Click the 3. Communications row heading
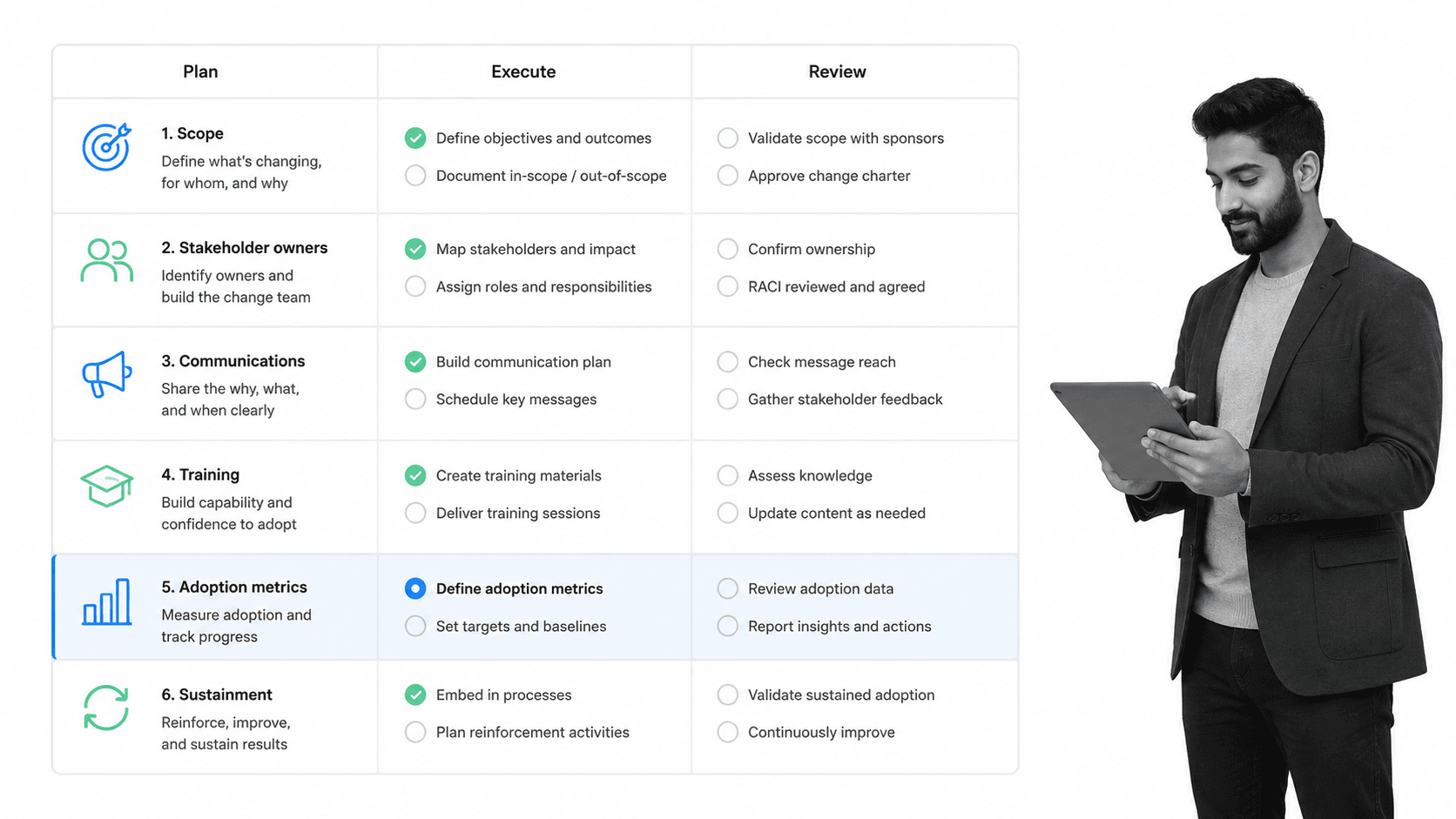 pyautogui.click(x=233, y=361)
